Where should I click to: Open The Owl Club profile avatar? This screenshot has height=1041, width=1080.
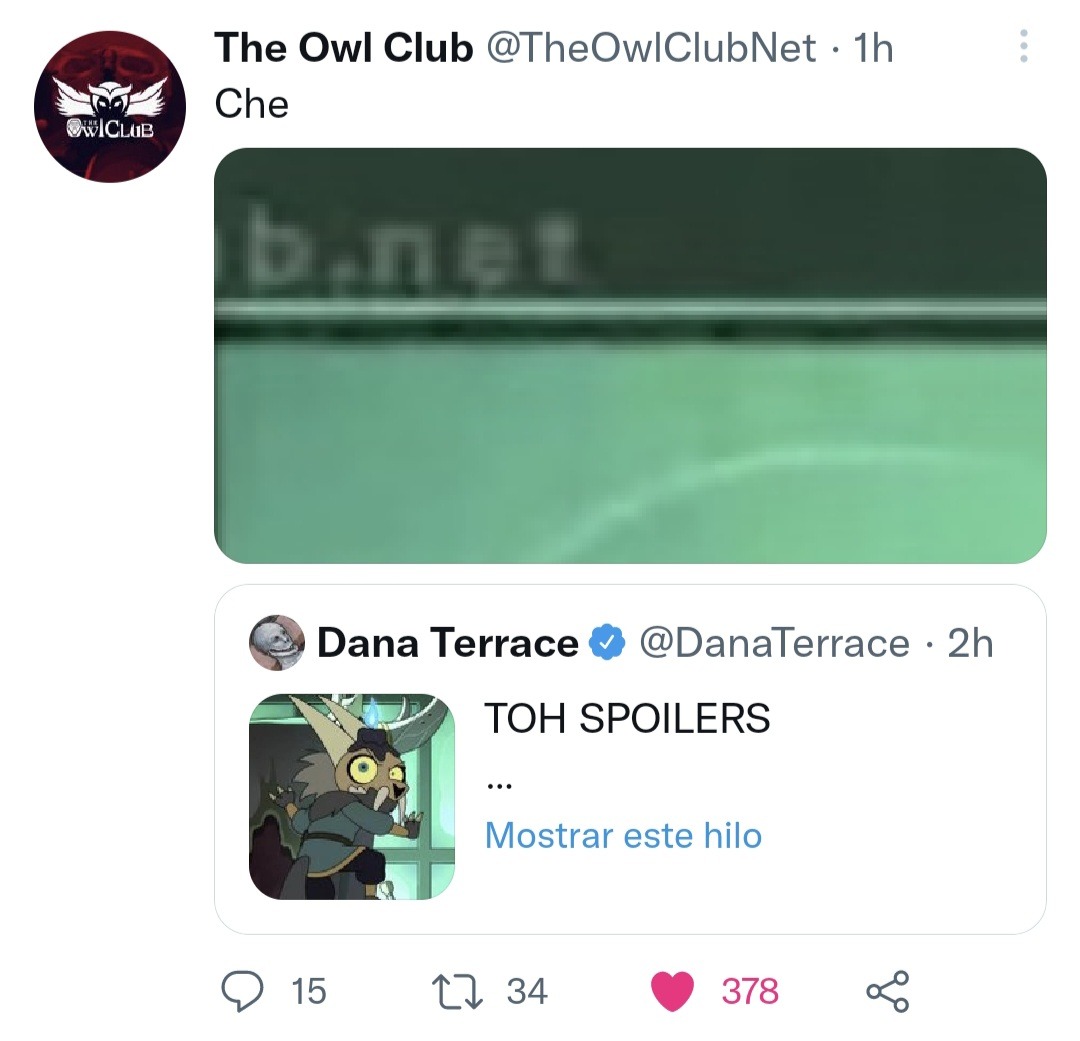click(110, 107)
